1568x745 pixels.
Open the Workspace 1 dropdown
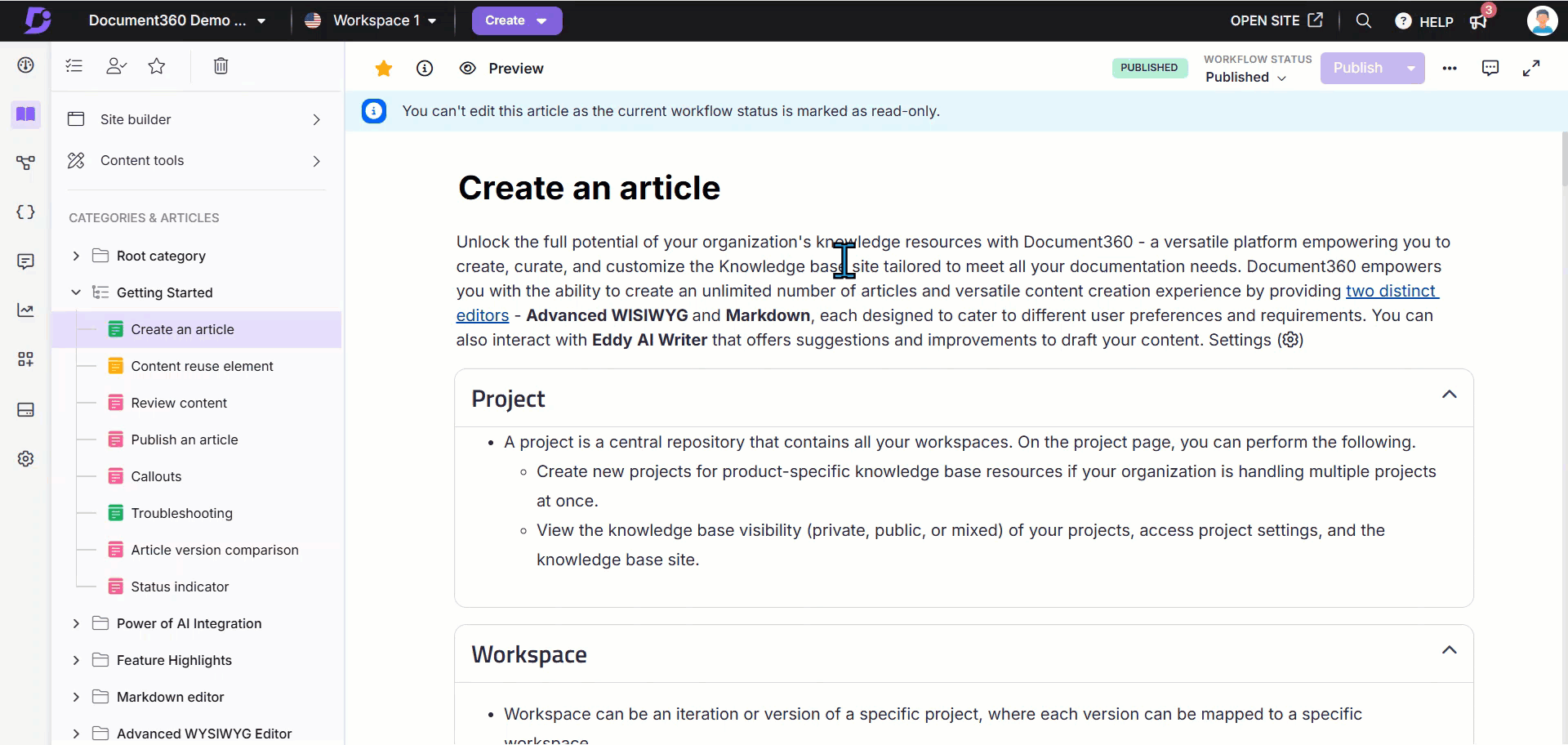[370, 20]
